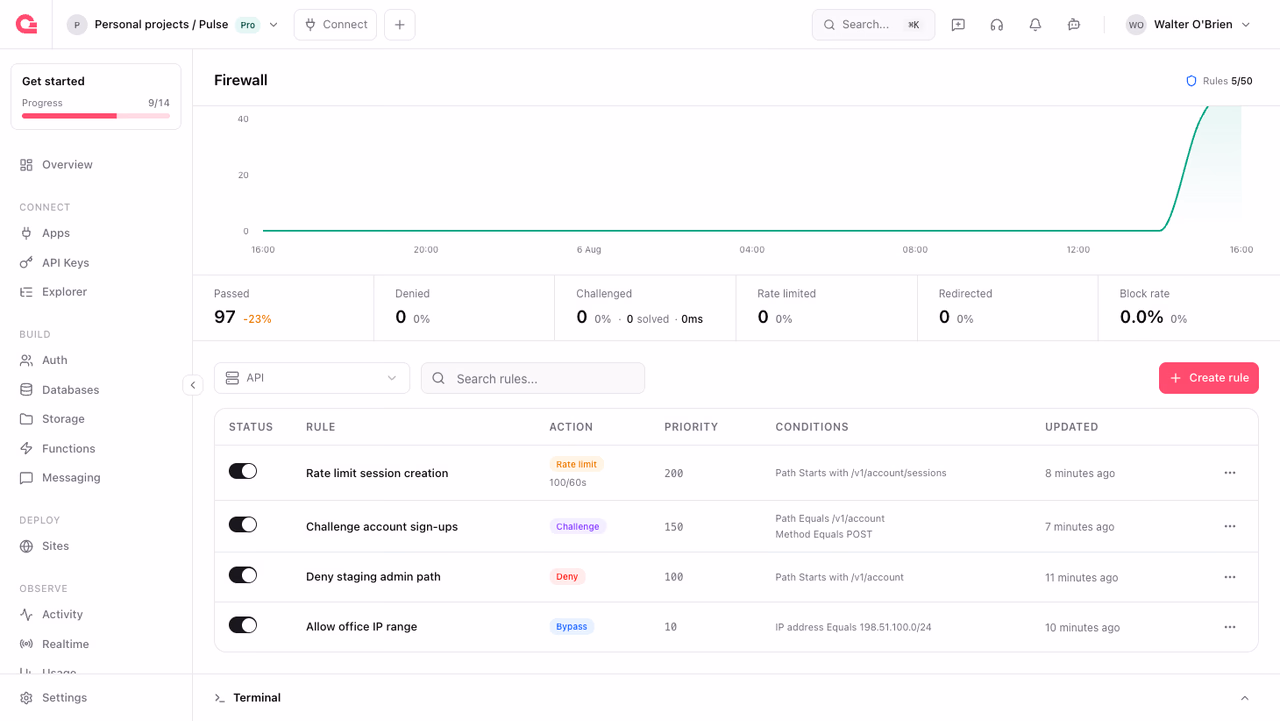
Task: Click the API Keys key icon
Action: (26, 263)
